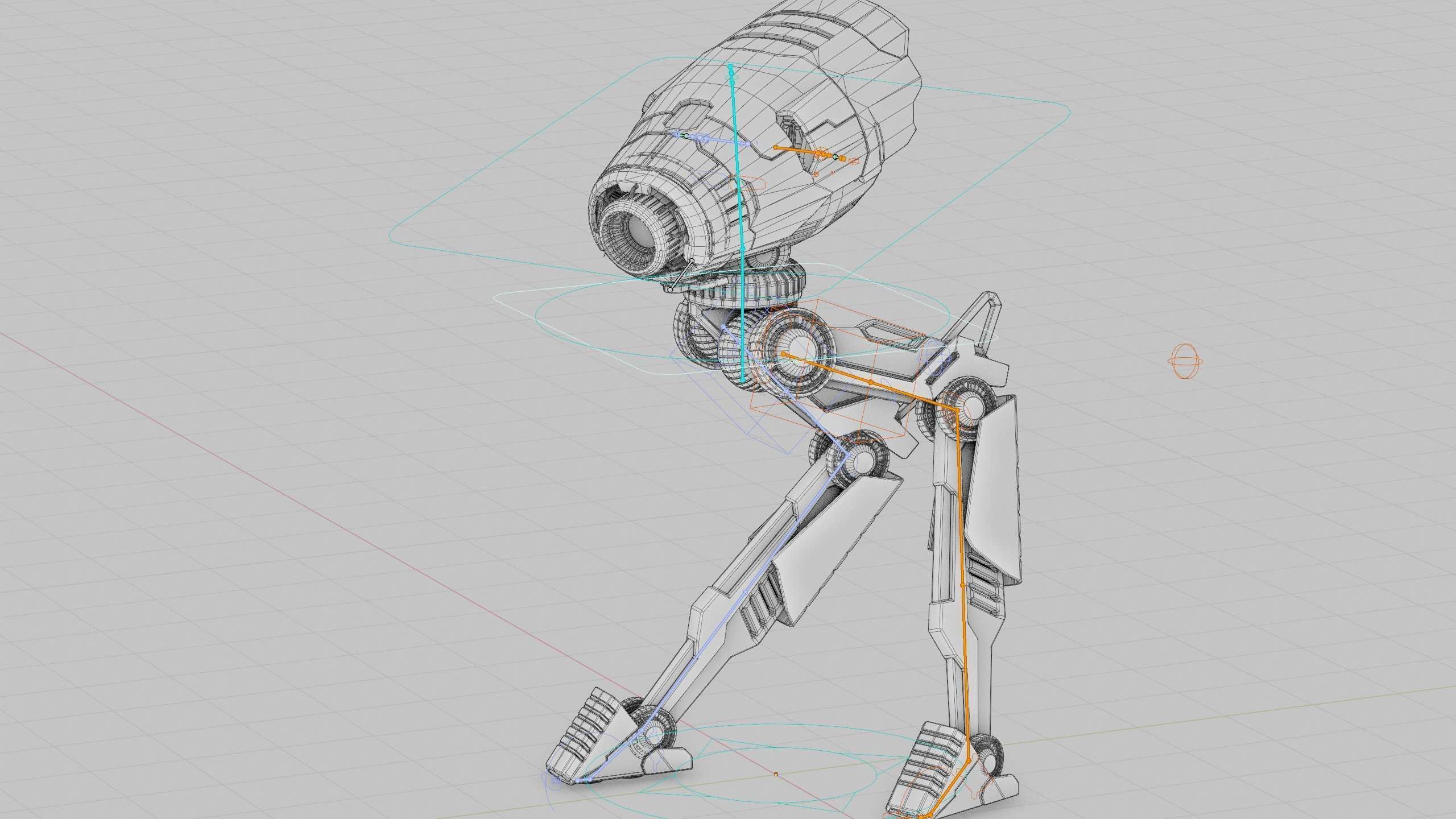Select the small orange dot on floor
The height and width of the screenshot is (819, 1456).
tap(776, 774)
